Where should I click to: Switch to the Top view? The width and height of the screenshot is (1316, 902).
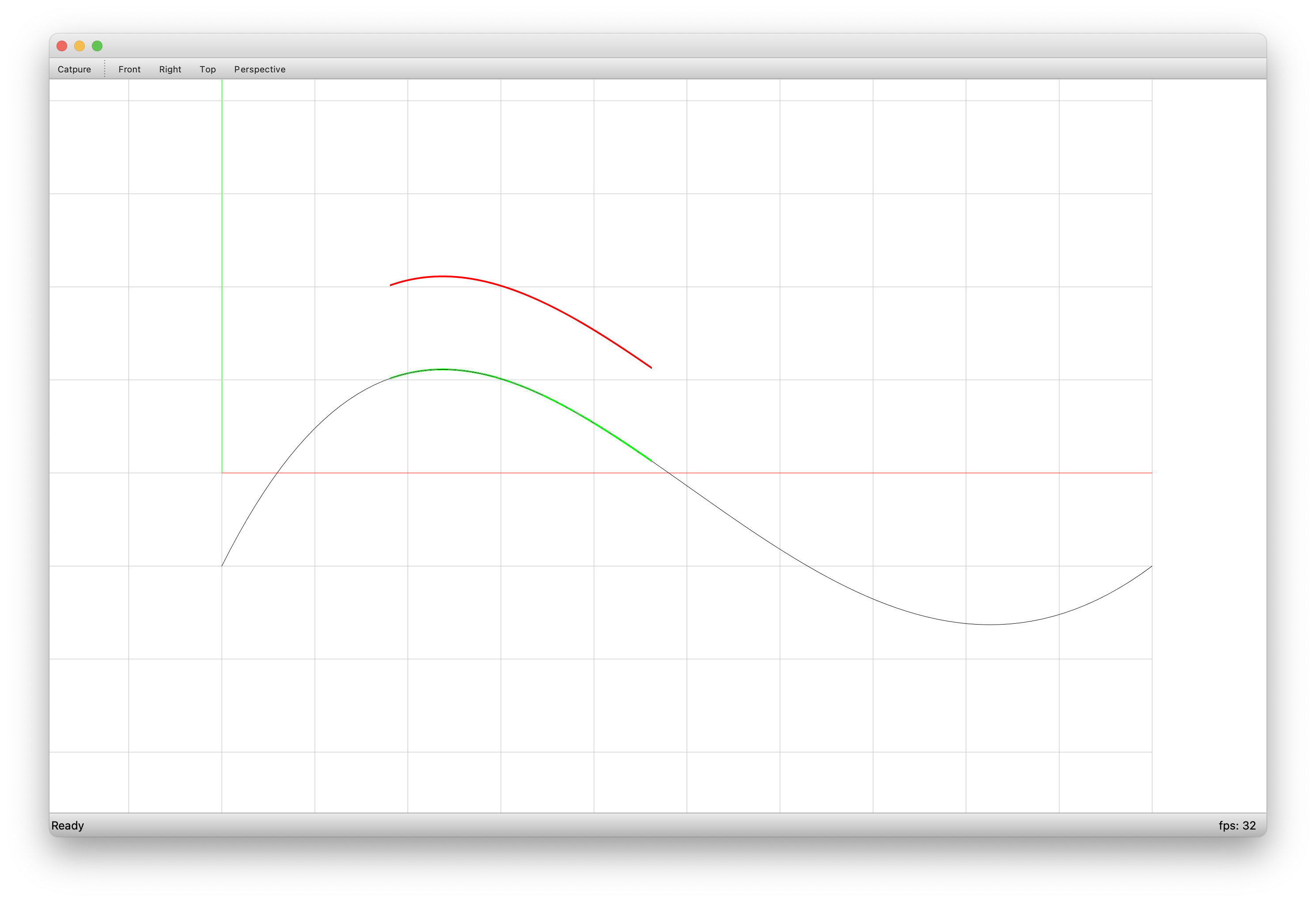tap(207, 69)
